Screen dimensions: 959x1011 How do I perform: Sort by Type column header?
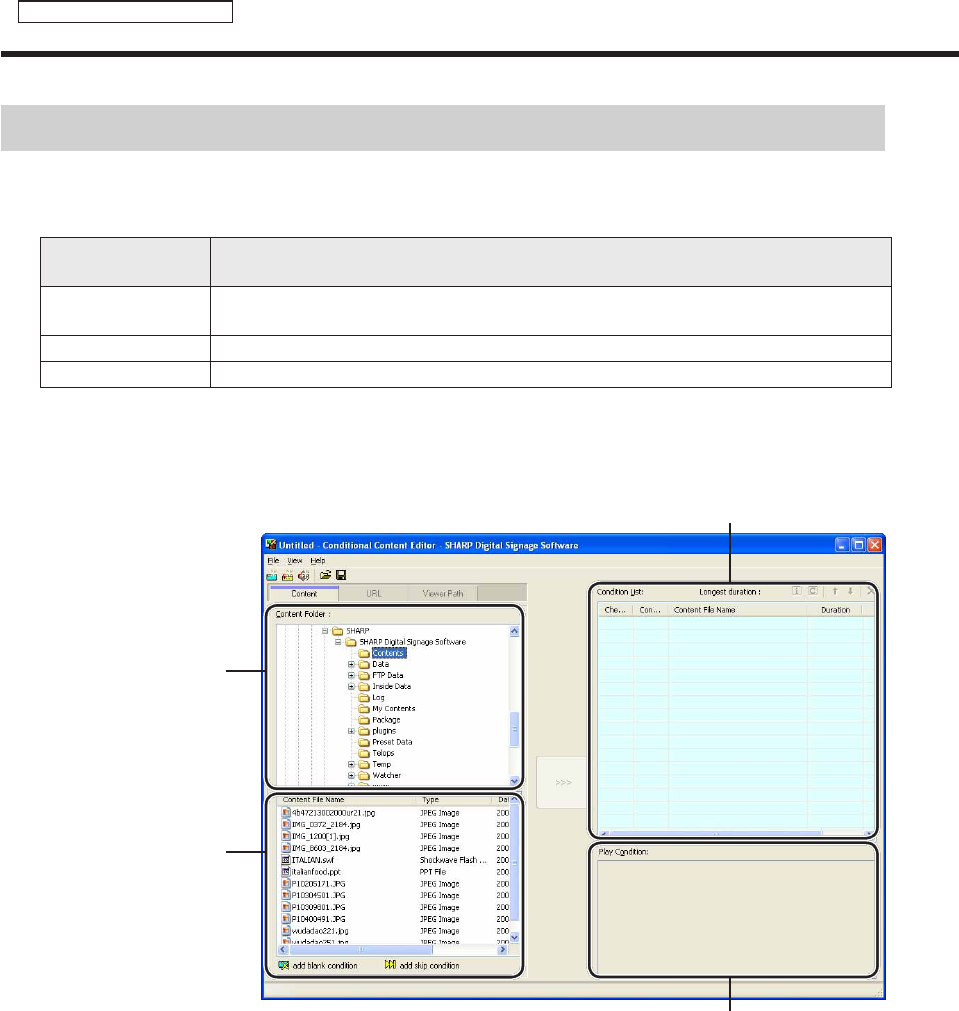[x=453, y=800]
